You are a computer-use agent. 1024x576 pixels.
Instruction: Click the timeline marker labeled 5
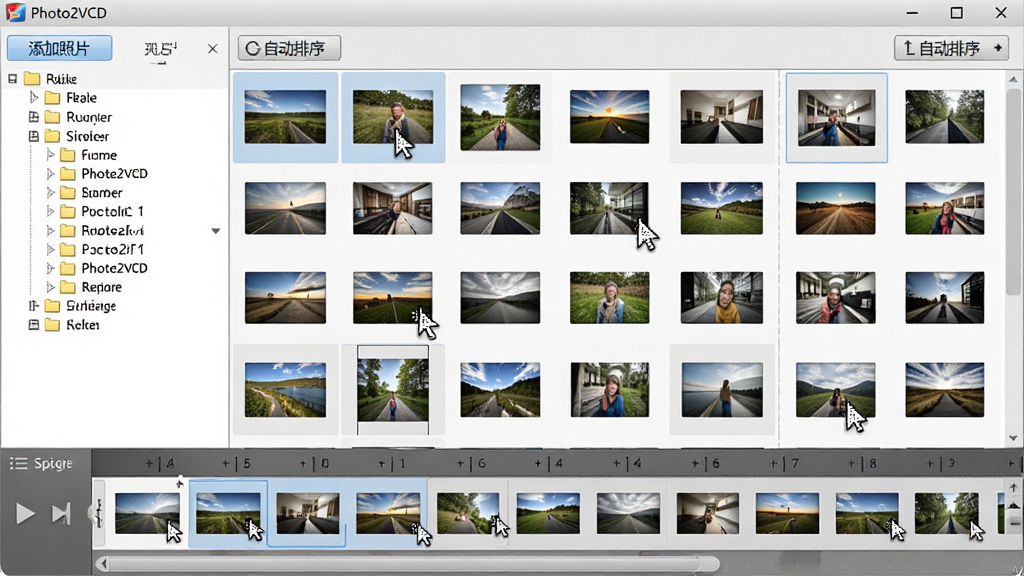coord(247,464)
